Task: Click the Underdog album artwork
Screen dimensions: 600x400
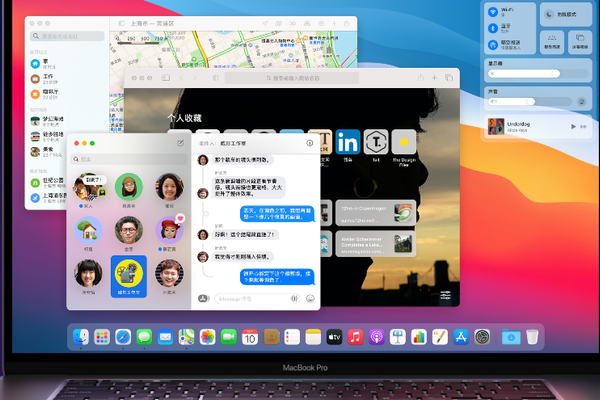Action: [496, 126]
